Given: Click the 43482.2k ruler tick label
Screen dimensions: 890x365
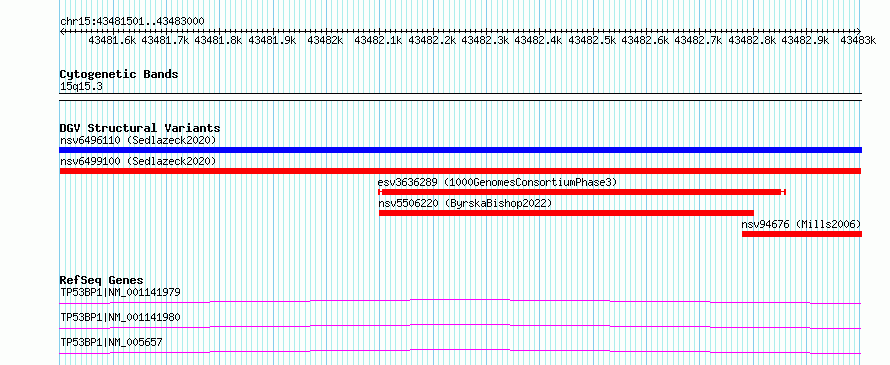Looking at the screenshot, I should point(432,40).
